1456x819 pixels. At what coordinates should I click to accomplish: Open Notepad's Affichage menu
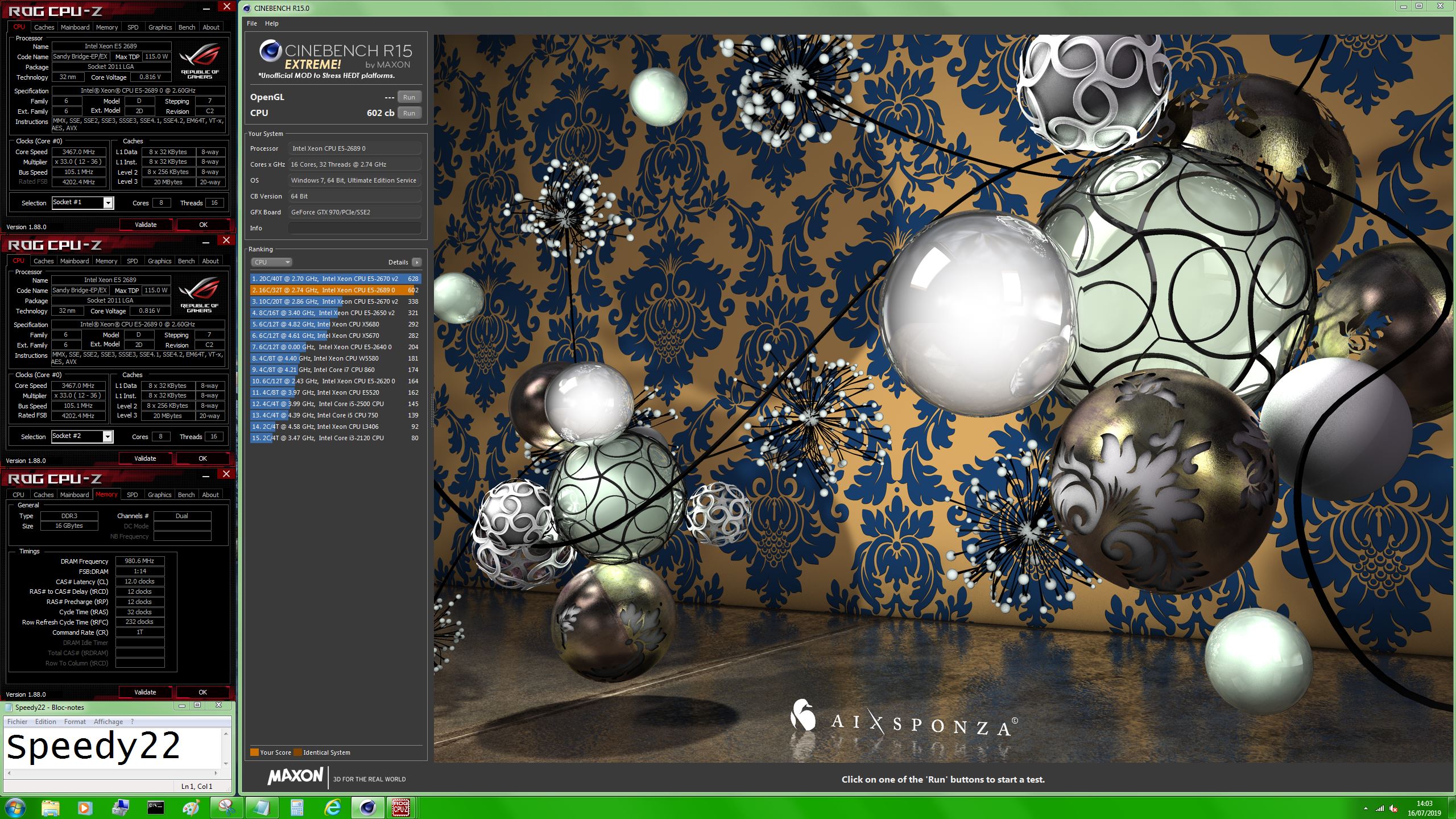pos(108,722)
